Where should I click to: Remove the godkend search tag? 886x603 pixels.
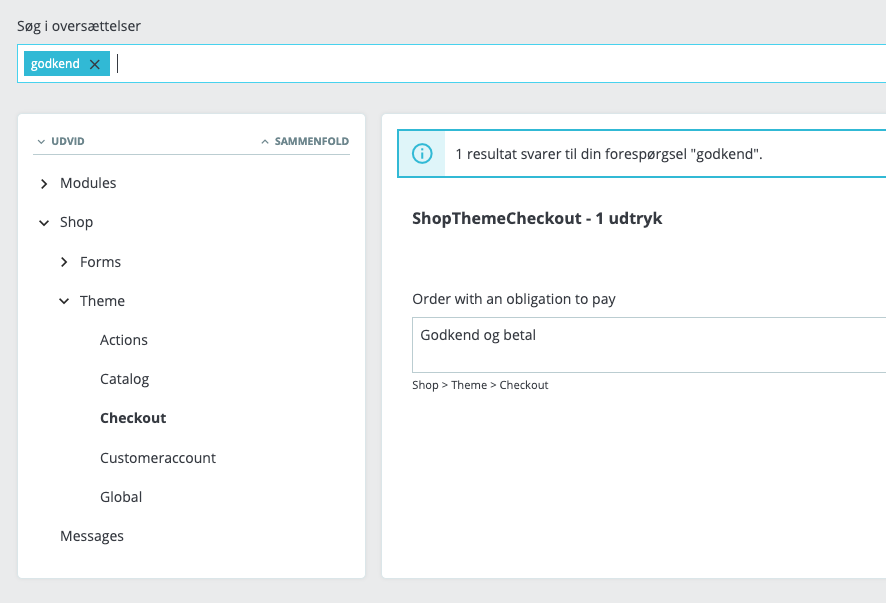(x=95, y=64)
